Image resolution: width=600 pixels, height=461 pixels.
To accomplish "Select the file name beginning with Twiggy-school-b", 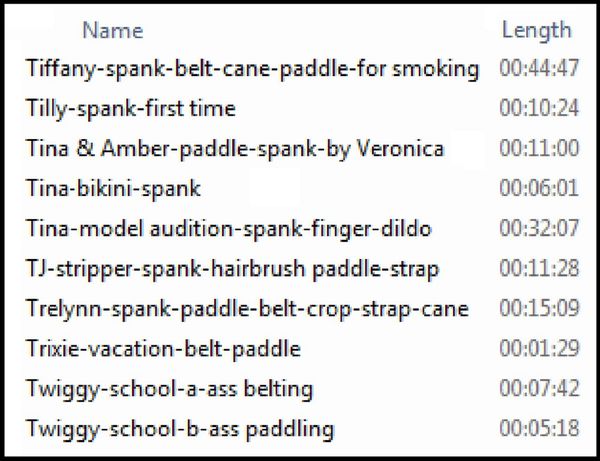I will [179, 429].
